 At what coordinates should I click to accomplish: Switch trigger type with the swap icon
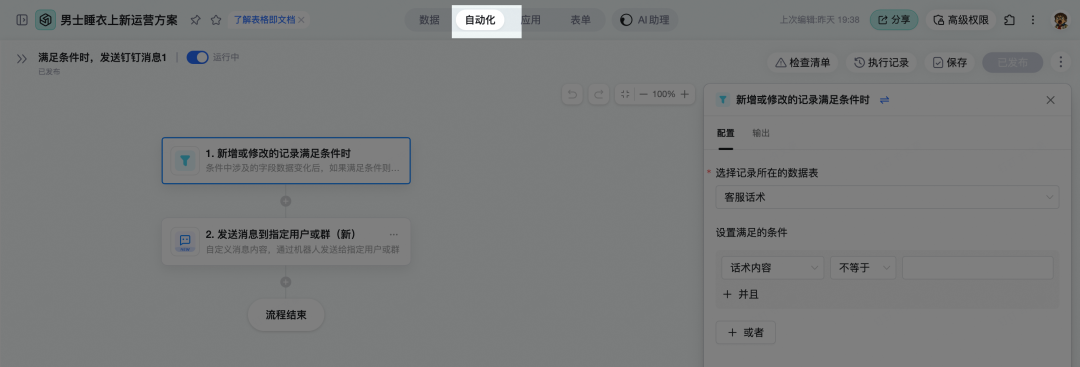coord(885,100)
